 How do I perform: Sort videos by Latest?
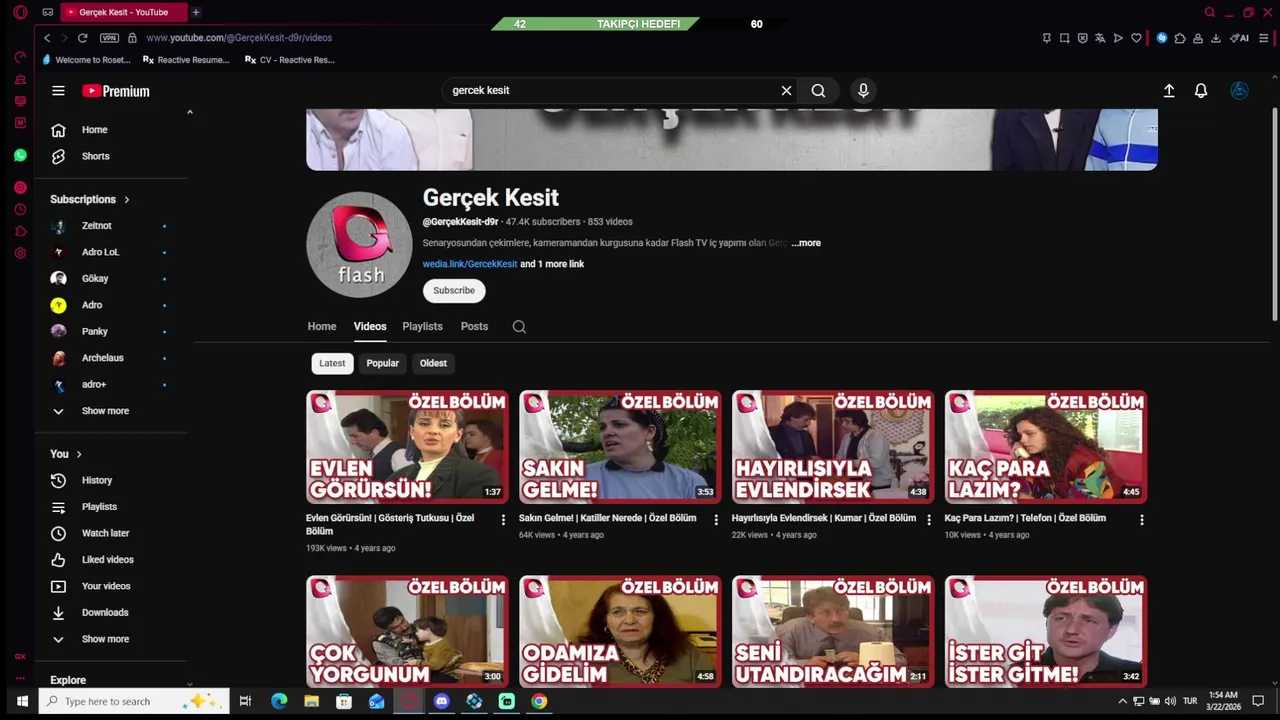332,364
